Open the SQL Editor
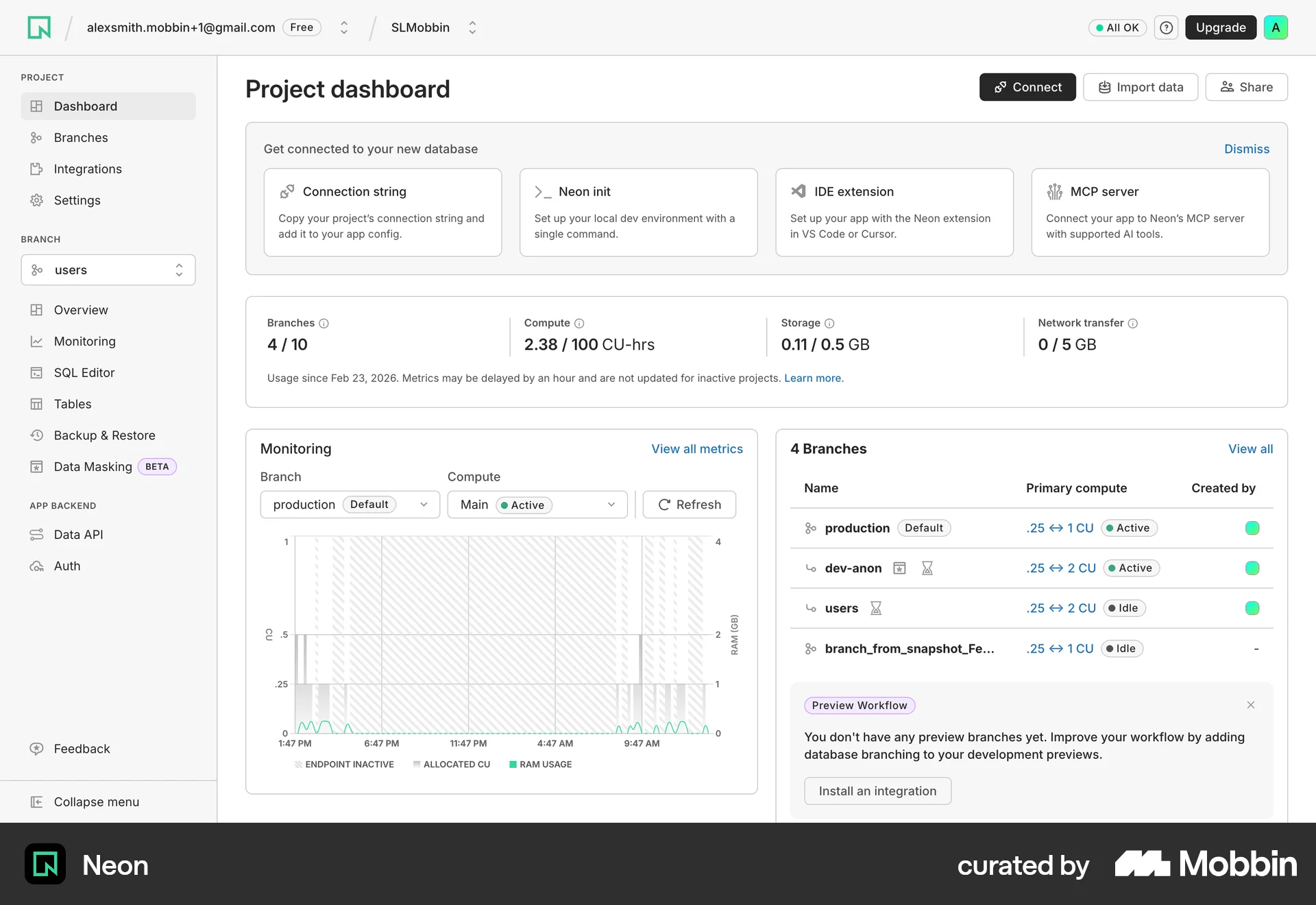The height and width of the screenshot is (905, 1316). coord(108,373)
